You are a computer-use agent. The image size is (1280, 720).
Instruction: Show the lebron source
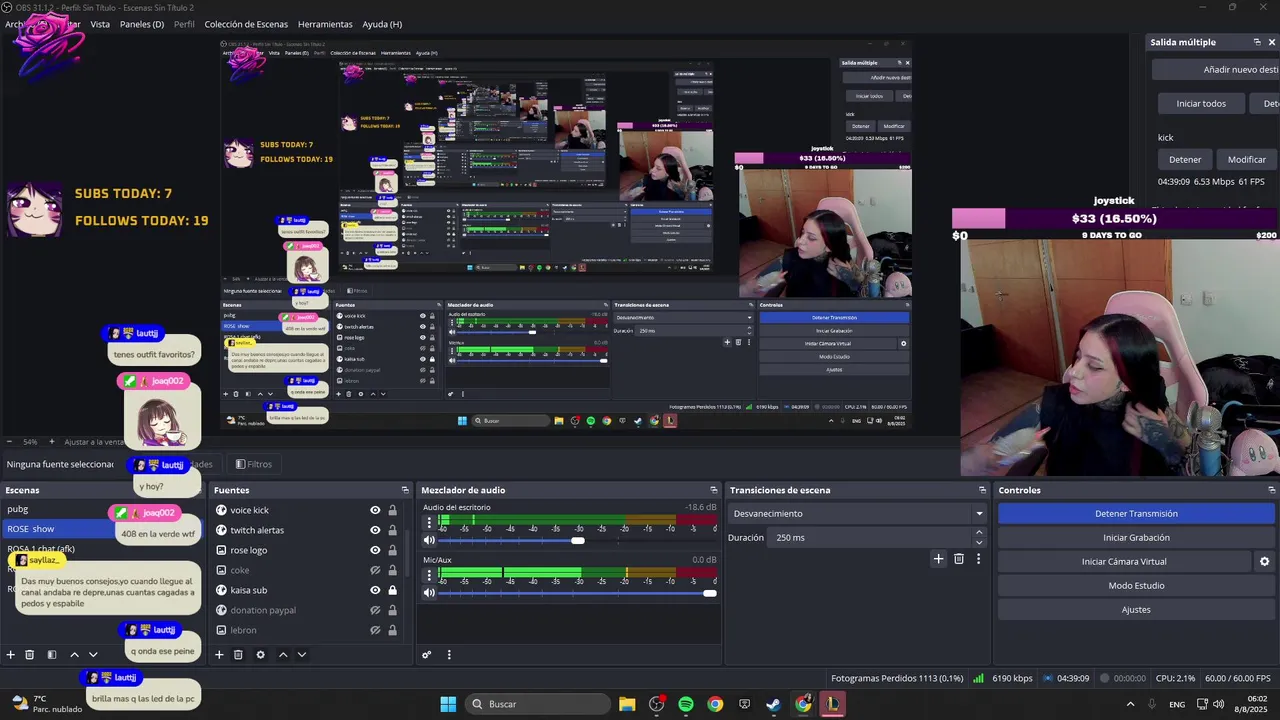tap(375, 630)
